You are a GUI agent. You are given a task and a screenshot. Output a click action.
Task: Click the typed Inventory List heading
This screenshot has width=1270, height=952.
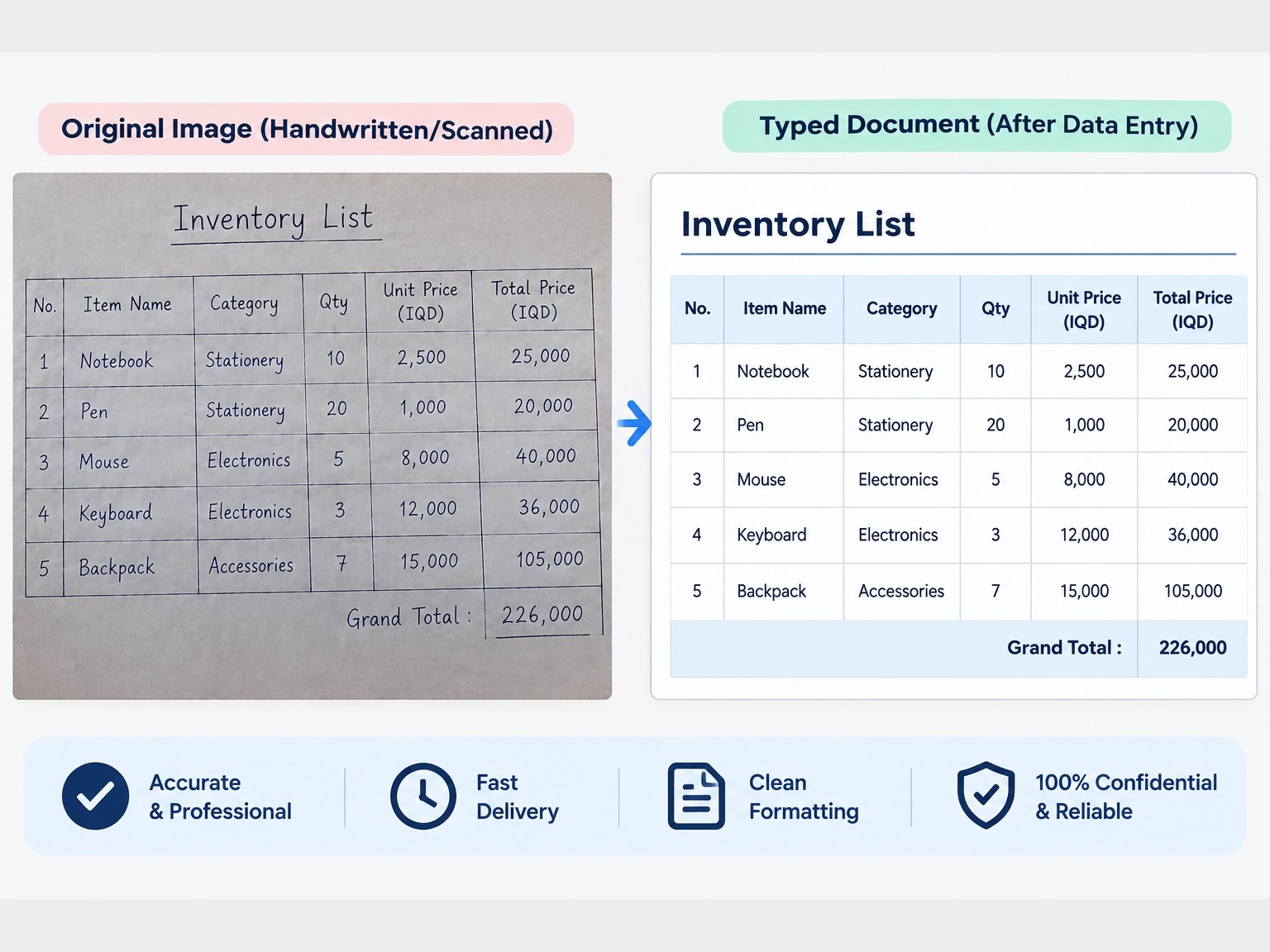[x=798, y=224]
